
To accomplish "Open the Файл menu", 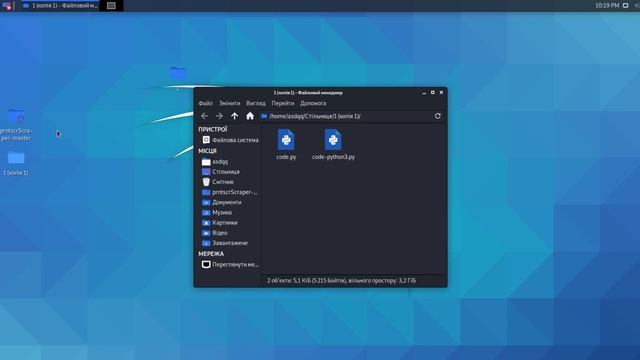I will [x=205, y=103].
